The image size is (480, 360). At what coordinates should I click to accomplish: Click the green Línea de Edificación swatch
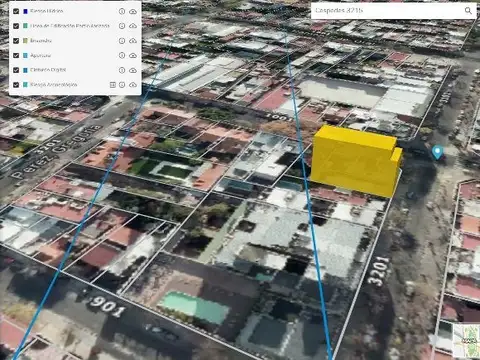point(25,26)
